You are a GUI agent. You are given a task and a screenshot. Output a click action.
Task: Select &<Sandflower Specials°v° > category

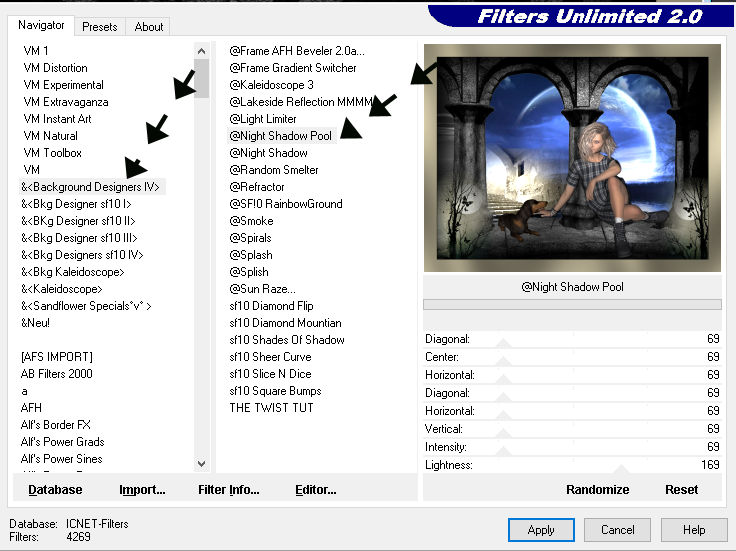tap(86, 306)
